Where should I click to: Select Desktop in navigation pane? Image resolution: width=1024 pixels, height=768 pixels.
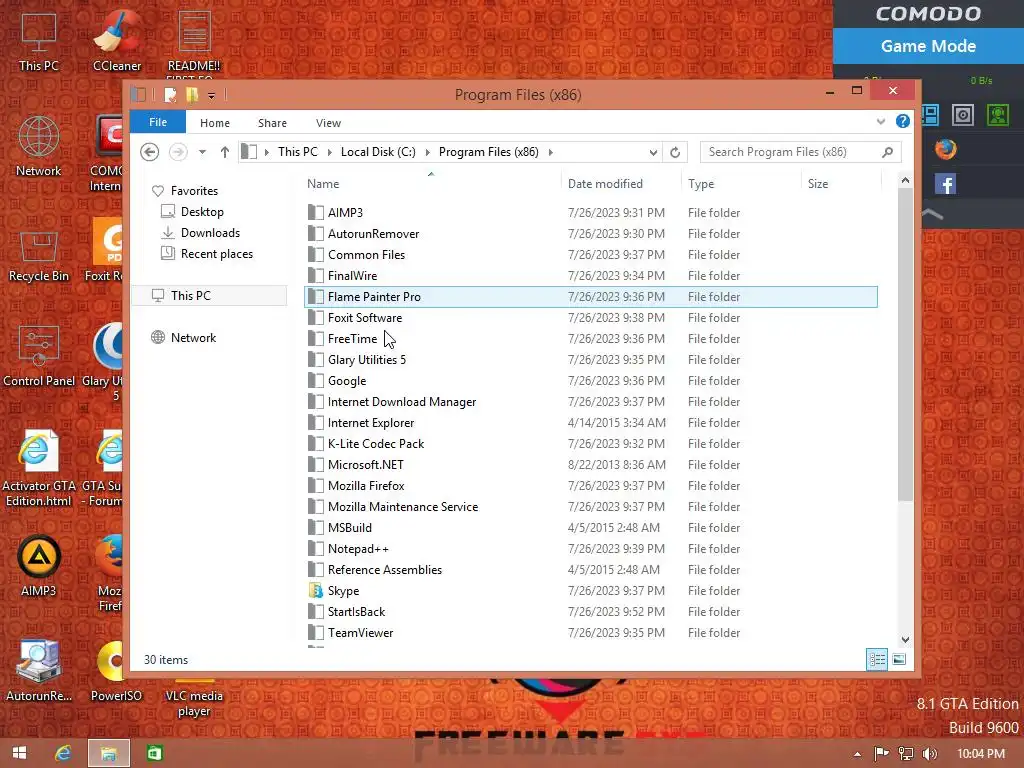click(202, 212)
